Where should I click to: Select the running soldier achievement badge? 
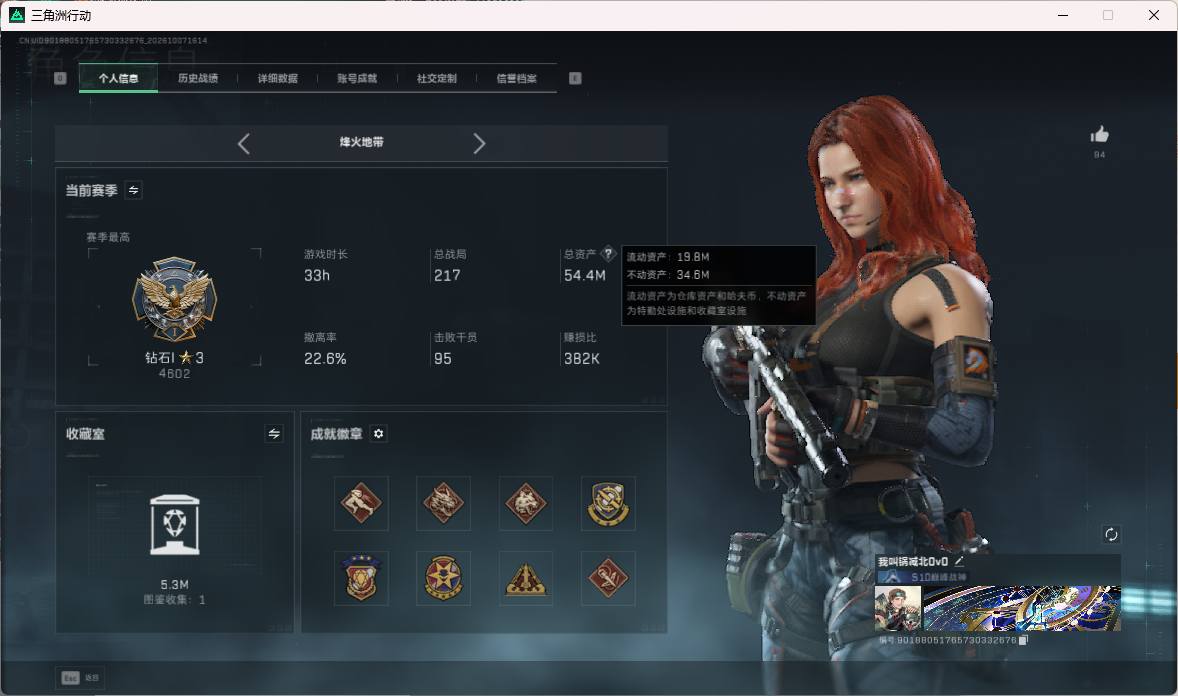(x=361, y=503)
